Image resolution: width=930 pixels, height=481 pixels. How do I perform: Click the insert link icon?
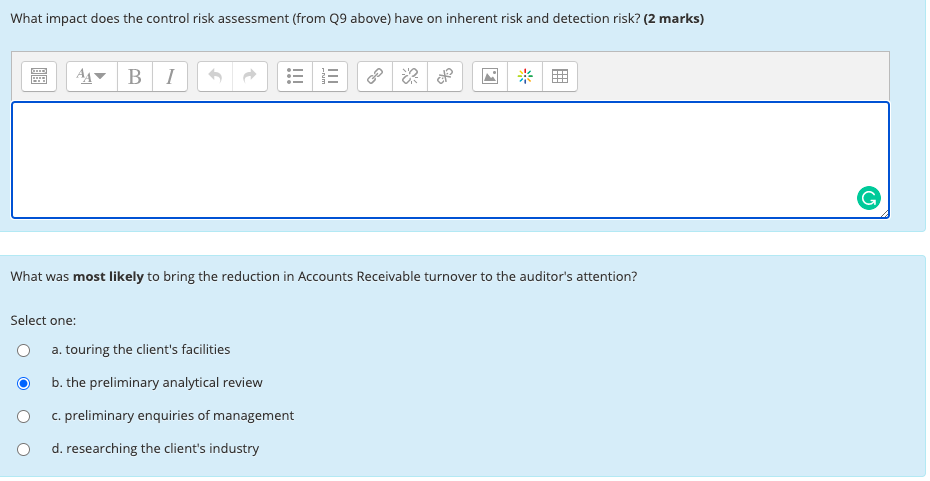point(375,77)
